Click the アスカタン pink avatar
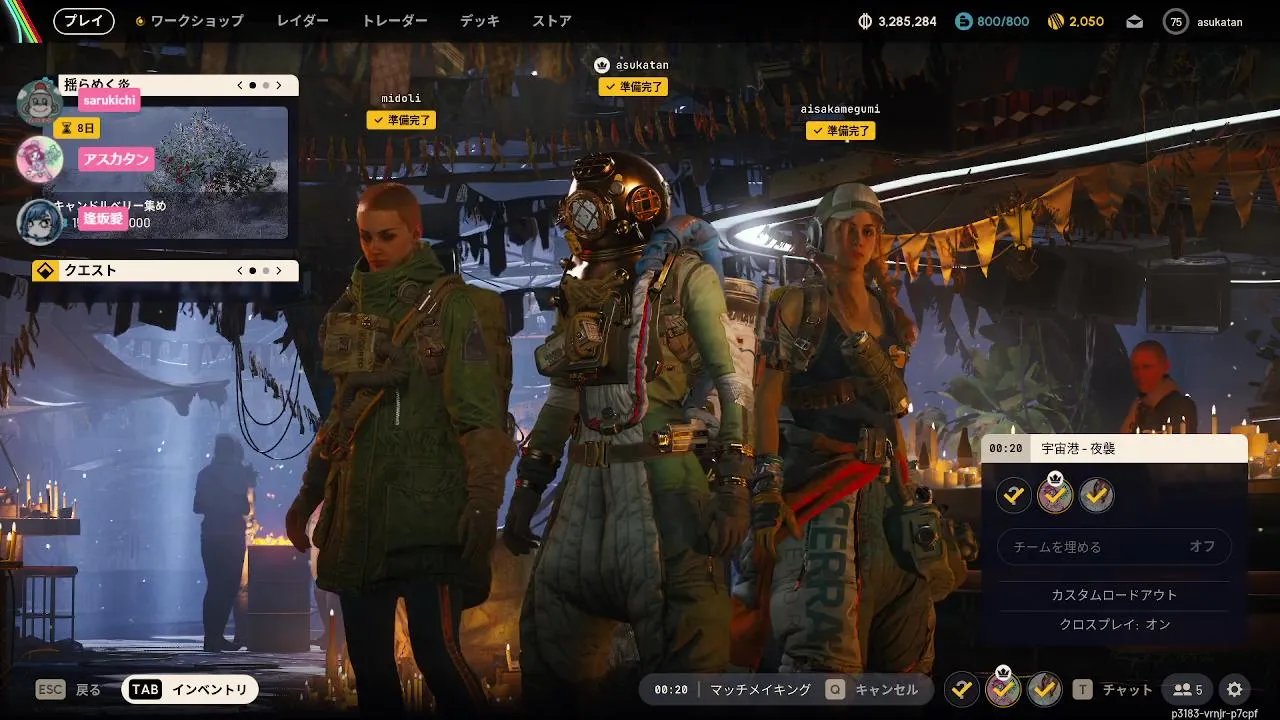 [x=40, y=159]
